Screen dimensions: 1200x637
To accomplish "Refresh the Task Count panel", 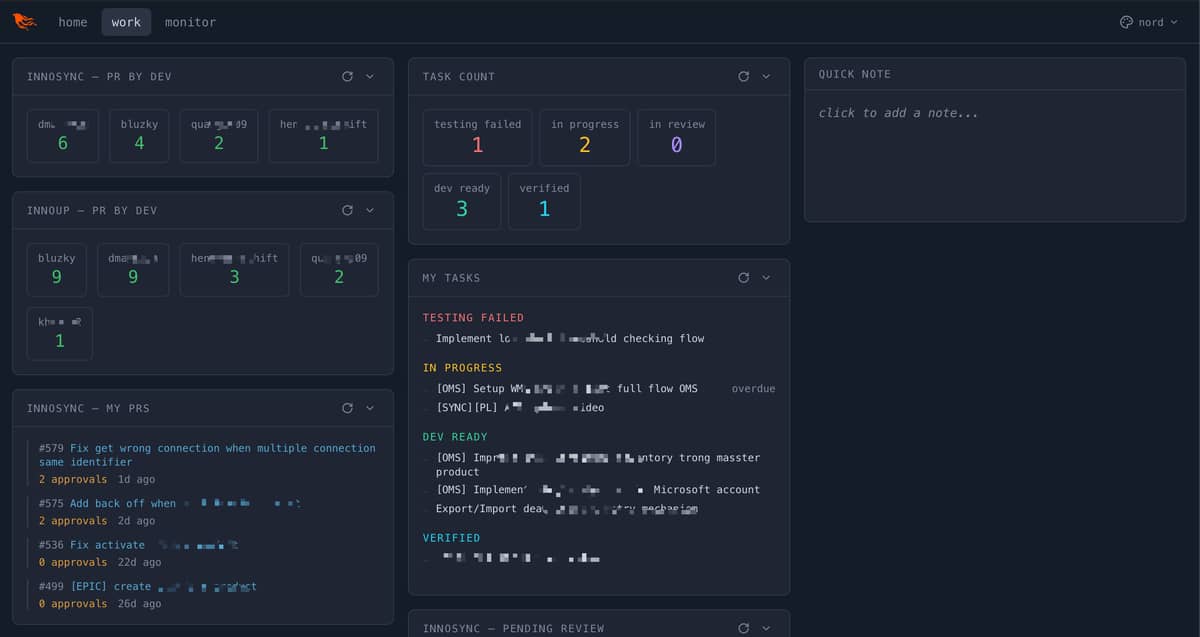I will (743, 76).
